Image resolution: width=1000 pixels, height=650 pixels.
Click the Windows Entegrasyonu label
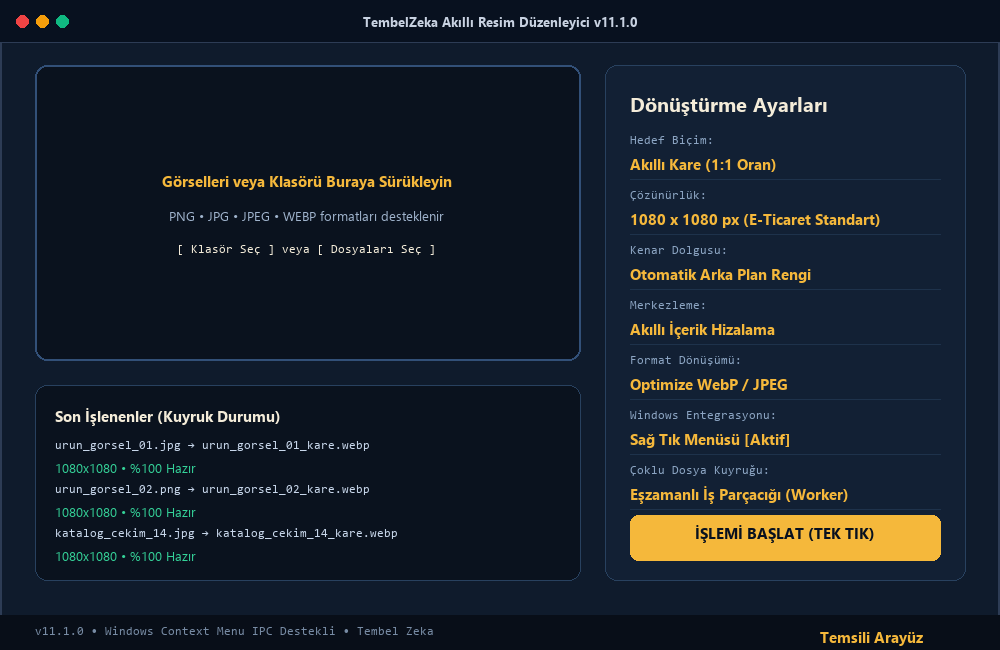[703, 415]
